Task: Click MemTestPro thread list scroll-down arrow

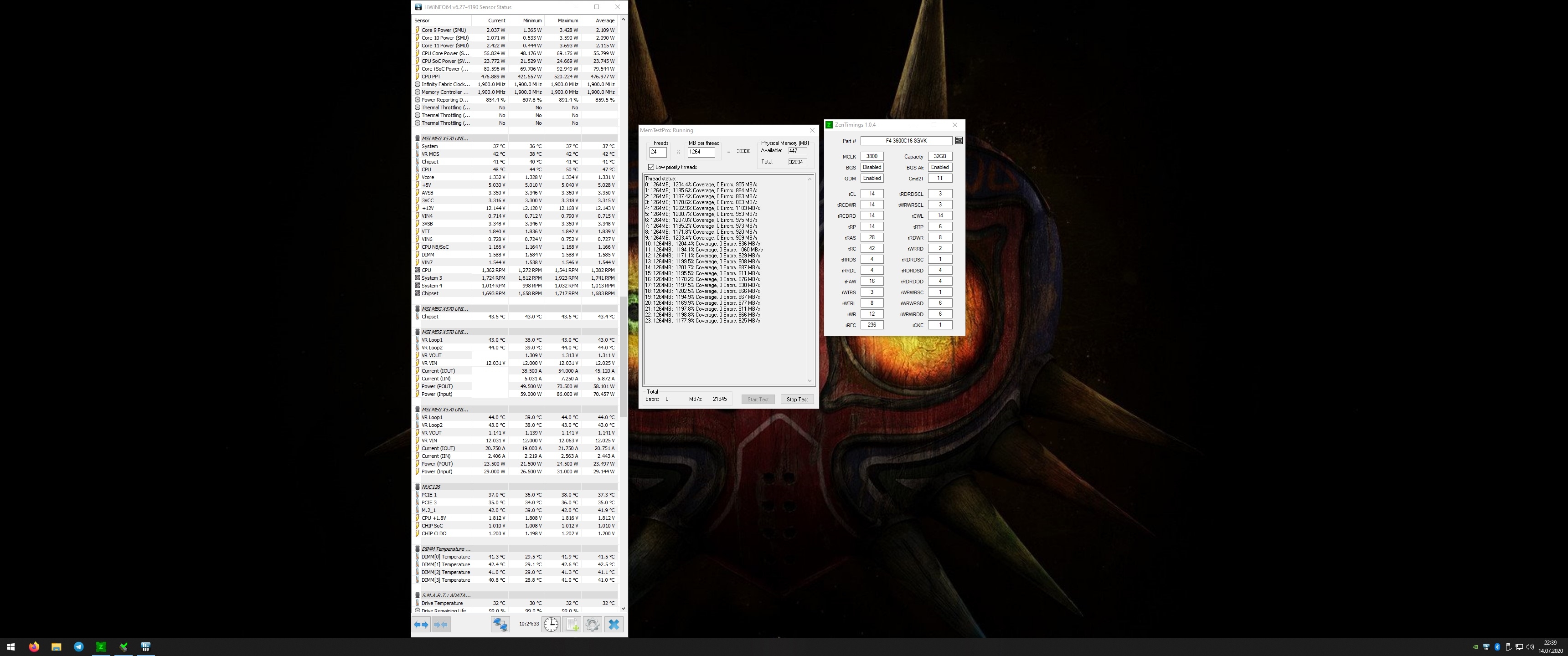Action: (x=810, y=381)
